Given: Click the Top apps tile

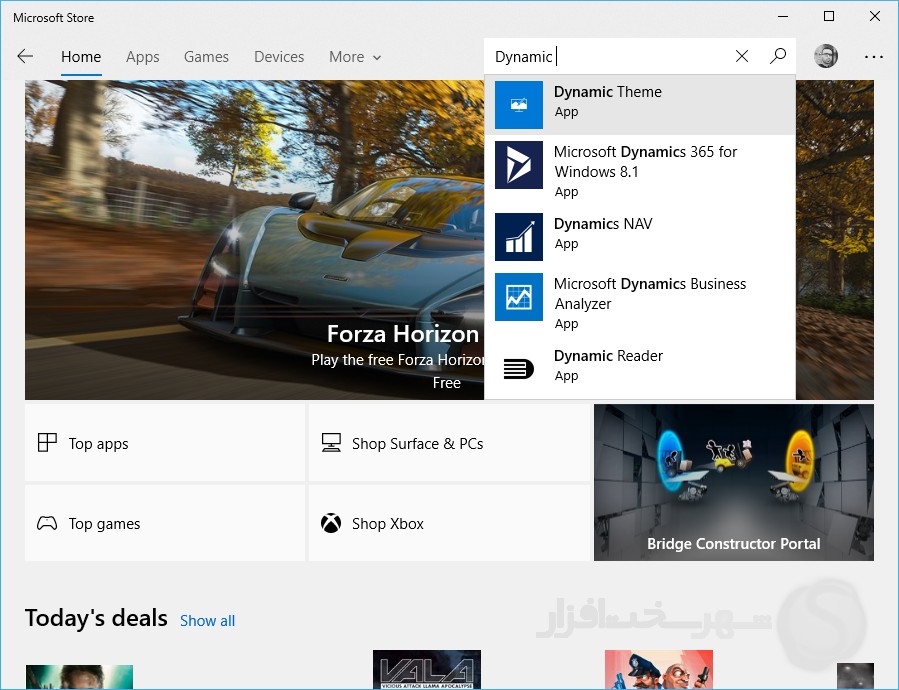Looking at the screenshot, I should pos(164,443).
